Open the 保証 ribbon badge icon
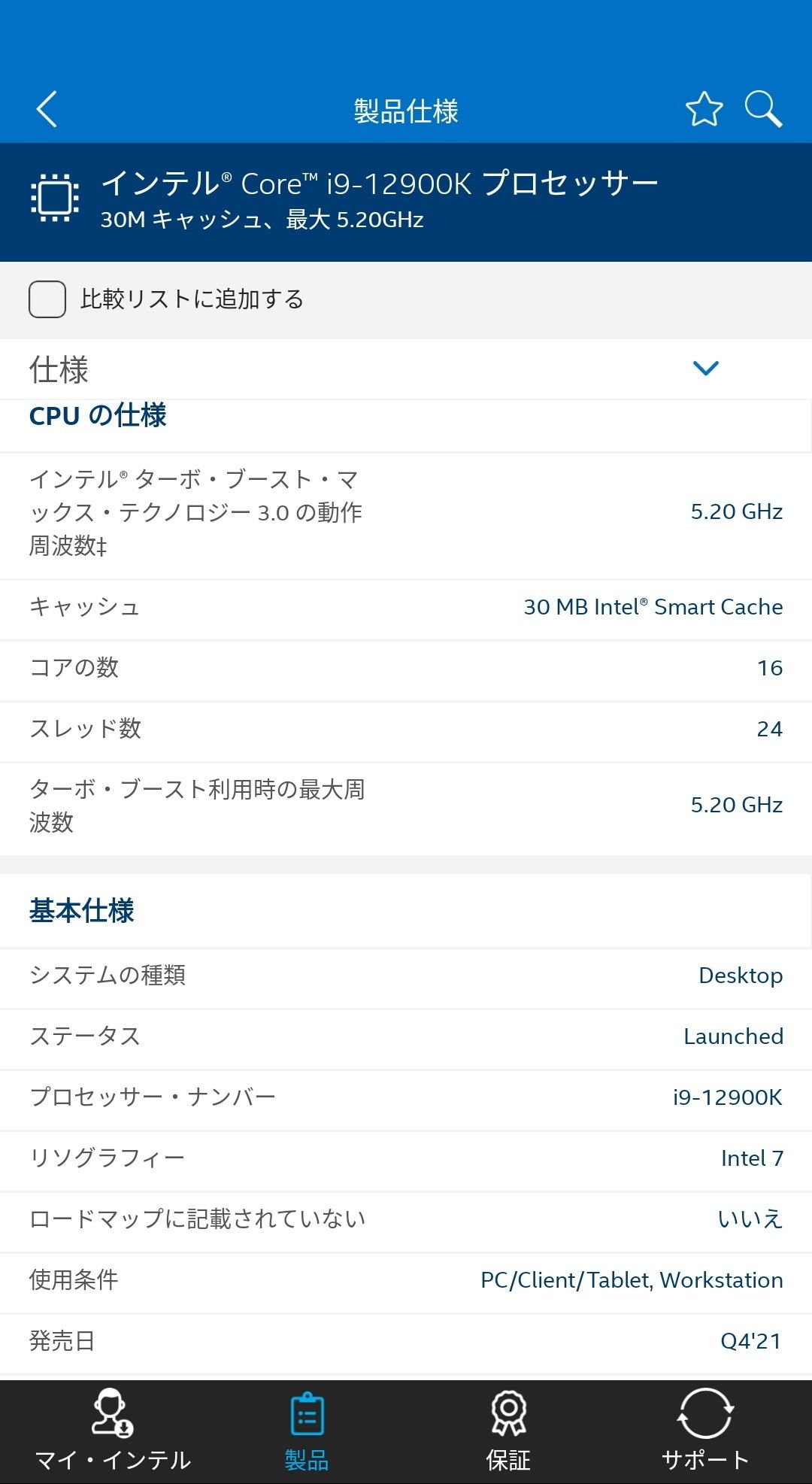 509,1413
